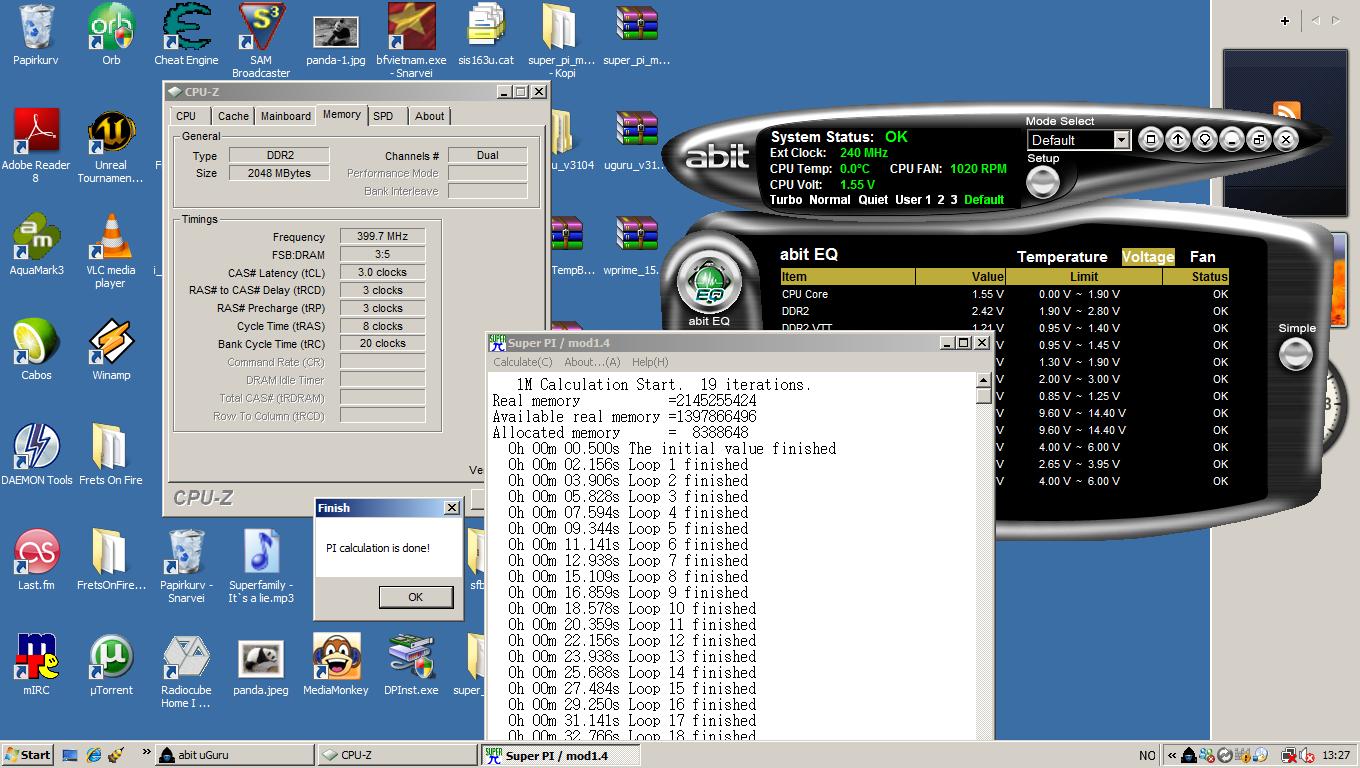This screenshot has height=768, width=1360.
Task: Open the Help menu in Super PI
Action: pos(650,362)
